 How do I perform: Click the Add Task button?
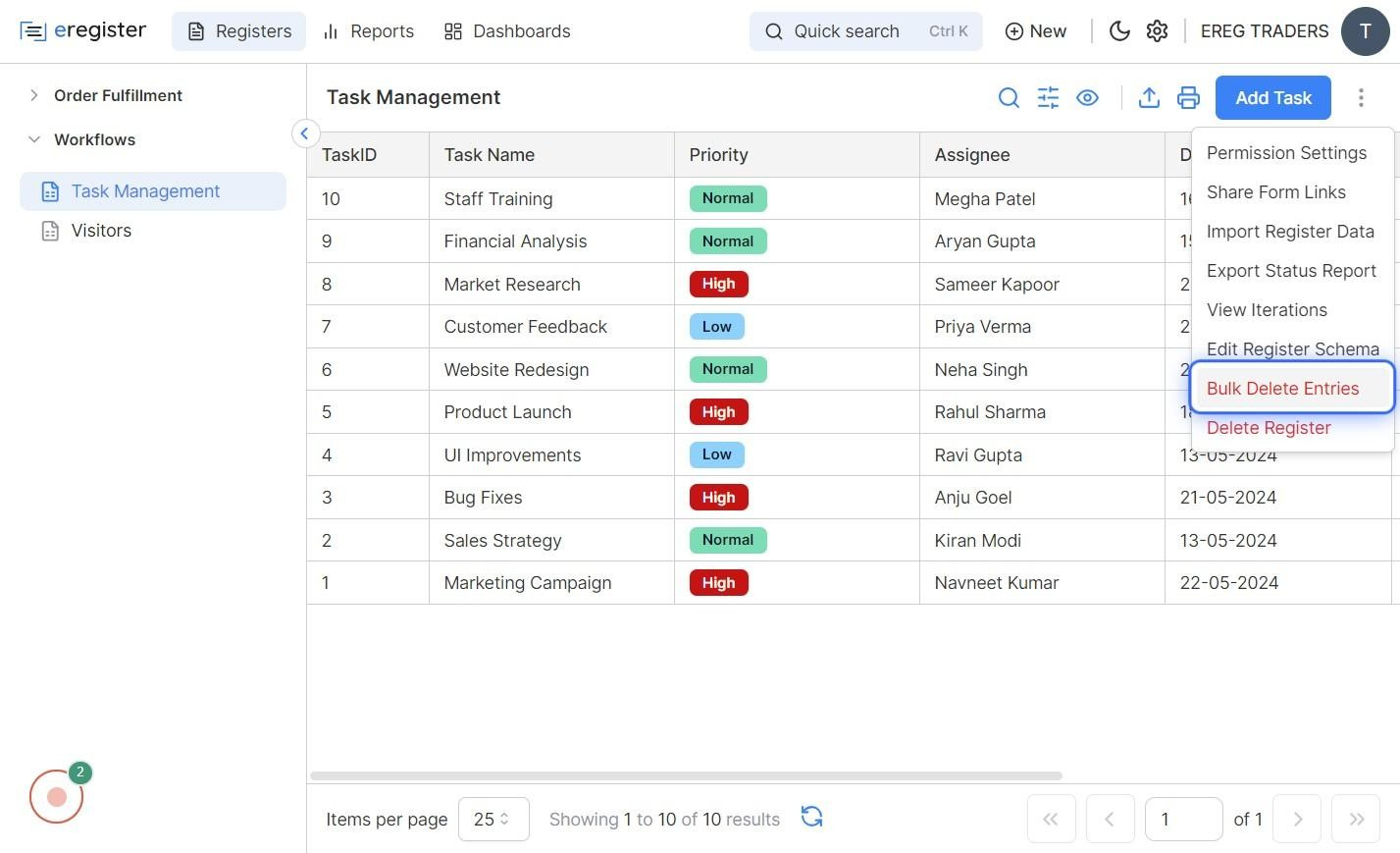point(1272,98)
